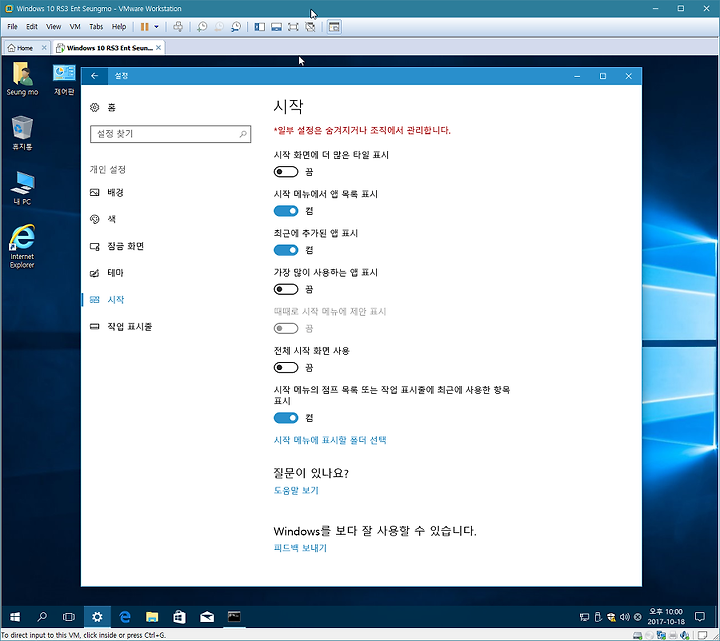Screen dimensions: 720x641
Task: Toggle 전체 시작 화면 사용 switch
Action: pyautogui.click(x=286, y=367)
